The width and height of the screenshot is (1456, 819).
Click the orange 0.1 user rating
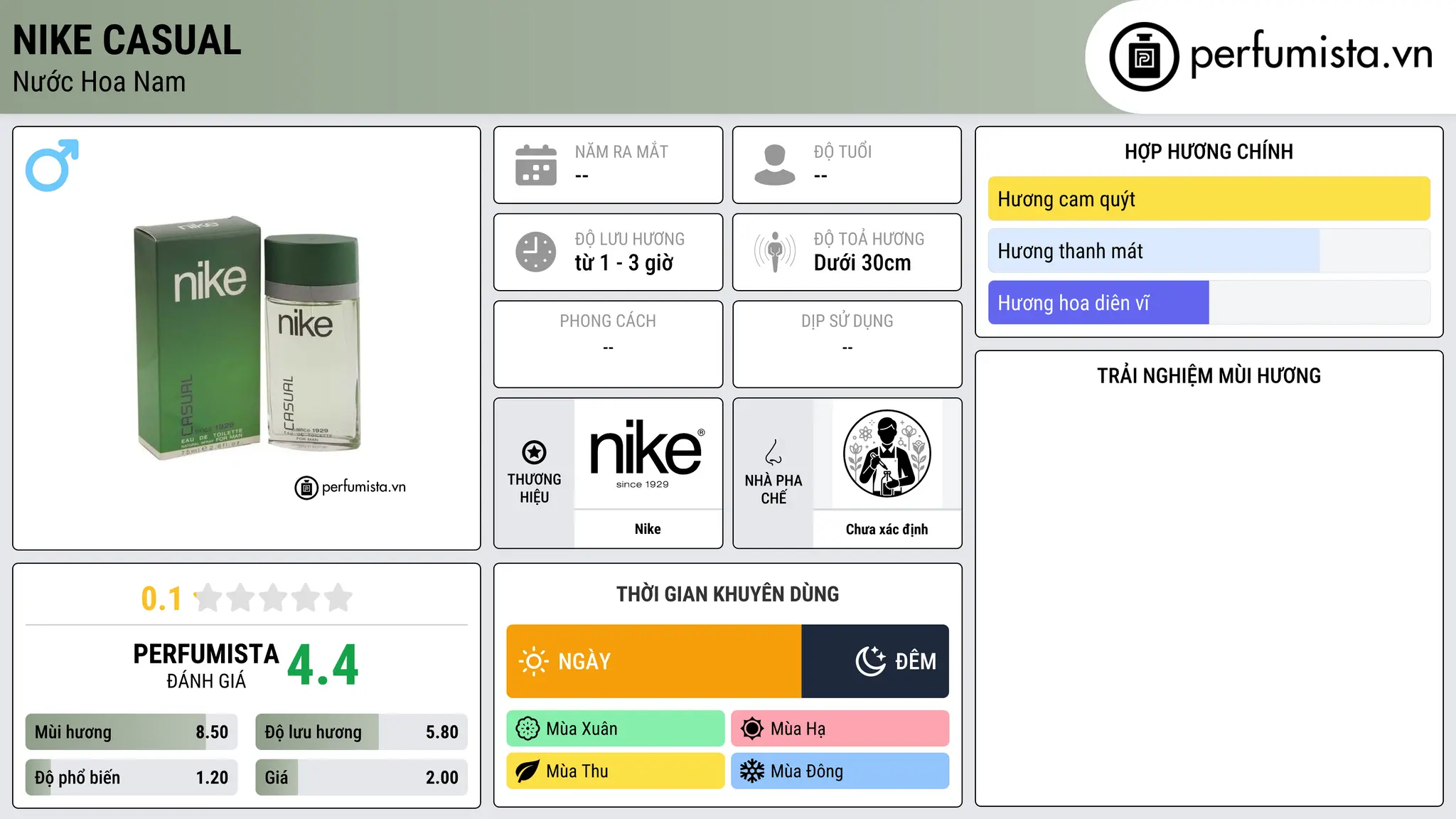(x=161, y=599)
